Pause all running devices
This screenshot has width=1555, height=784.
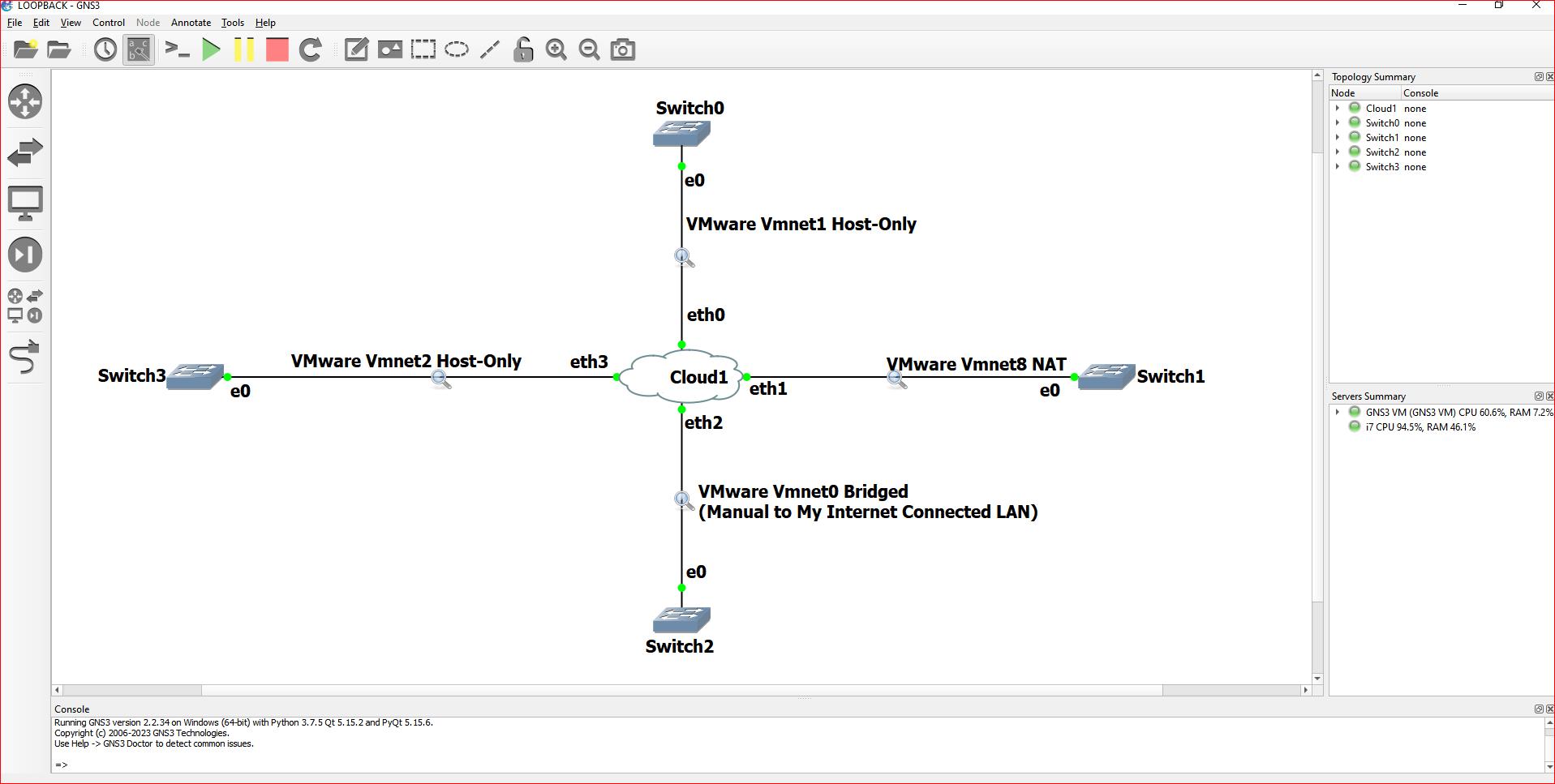coord(243,49)
